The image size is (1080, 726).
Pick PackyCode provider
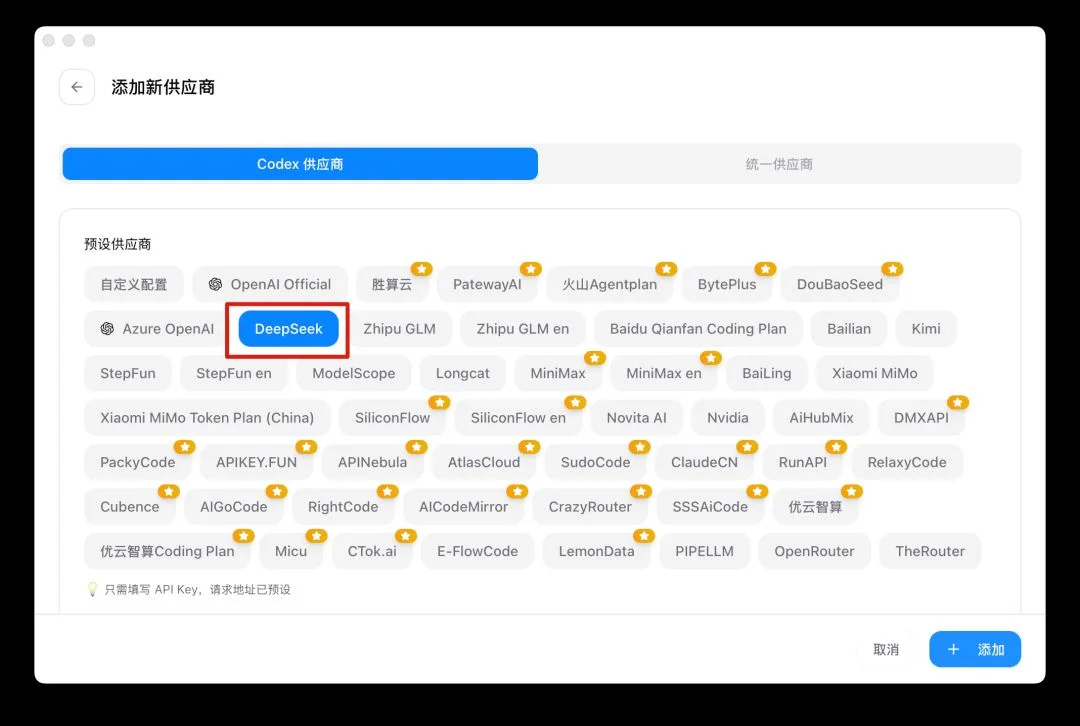pos(138,462)
